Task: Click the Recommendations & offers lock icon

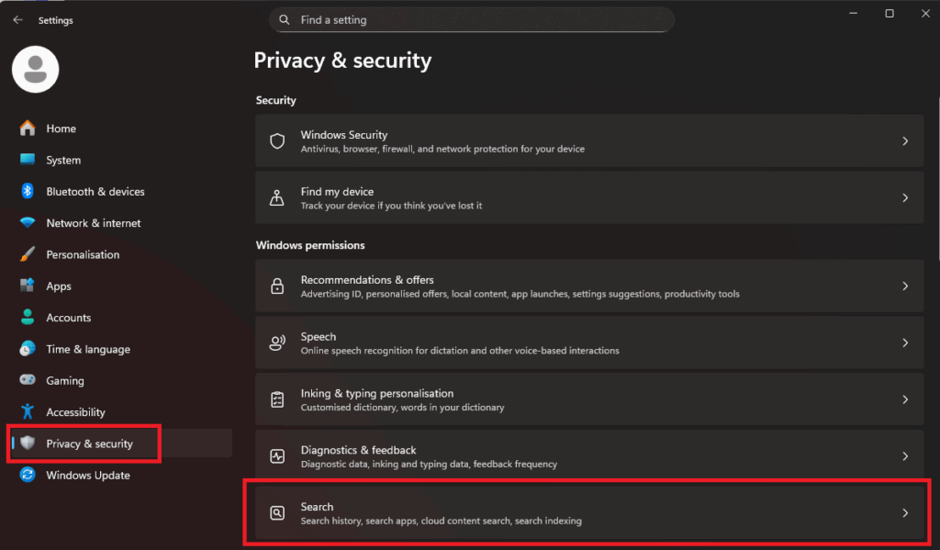Action: [x=277, y=286]
